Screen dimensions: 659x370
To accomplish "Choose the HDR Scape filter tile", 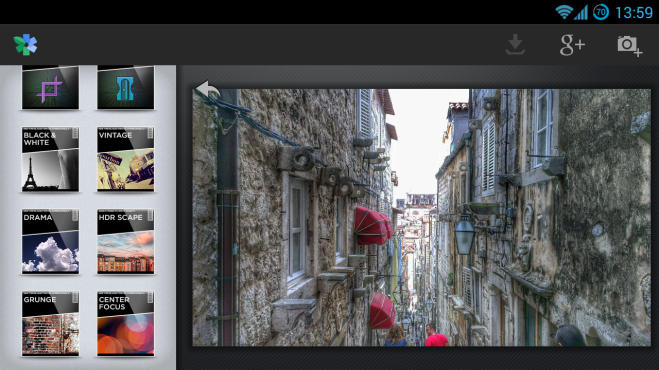I will click(x=126, y=241).
